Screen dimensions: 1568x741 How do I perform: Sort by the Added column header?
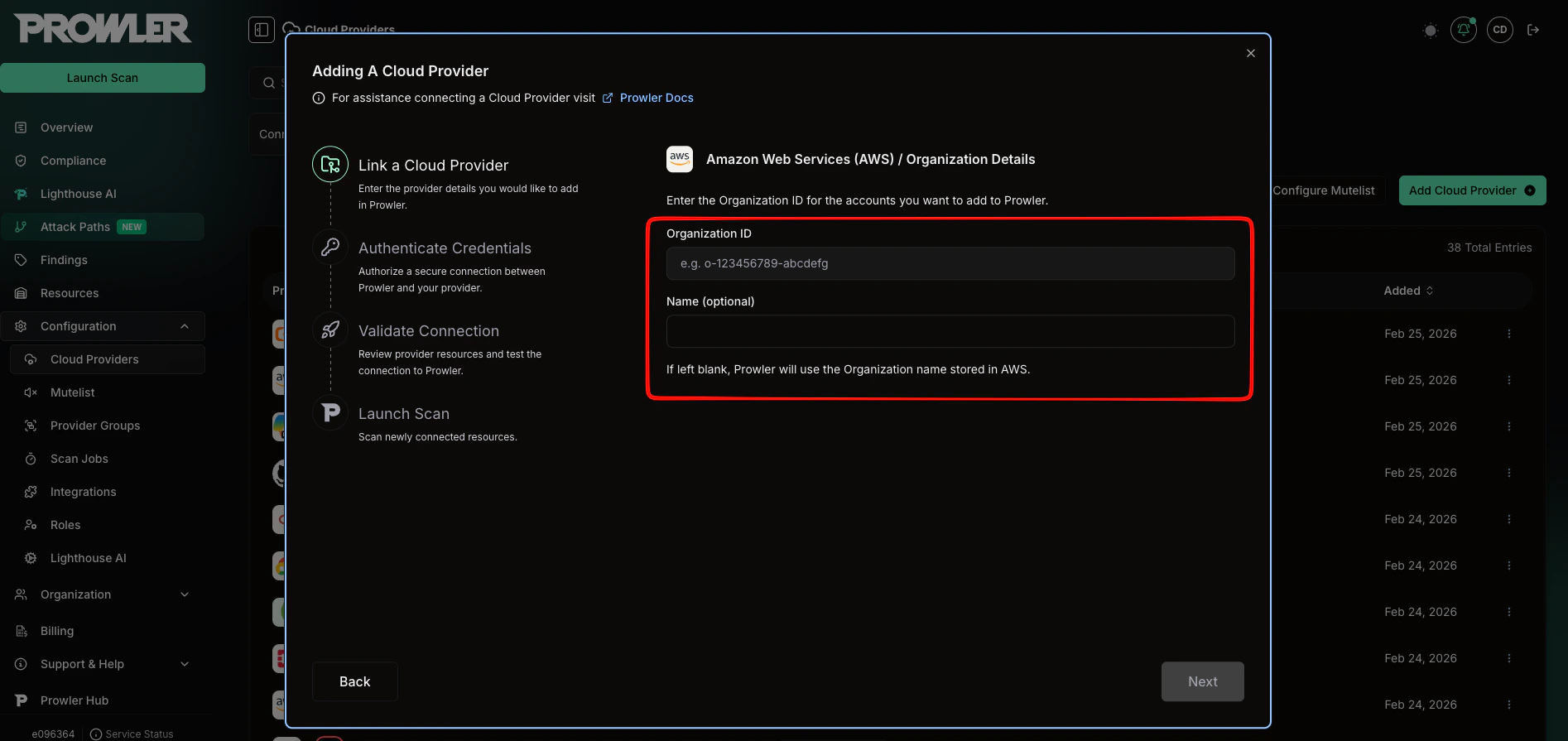pos(1408,291)
